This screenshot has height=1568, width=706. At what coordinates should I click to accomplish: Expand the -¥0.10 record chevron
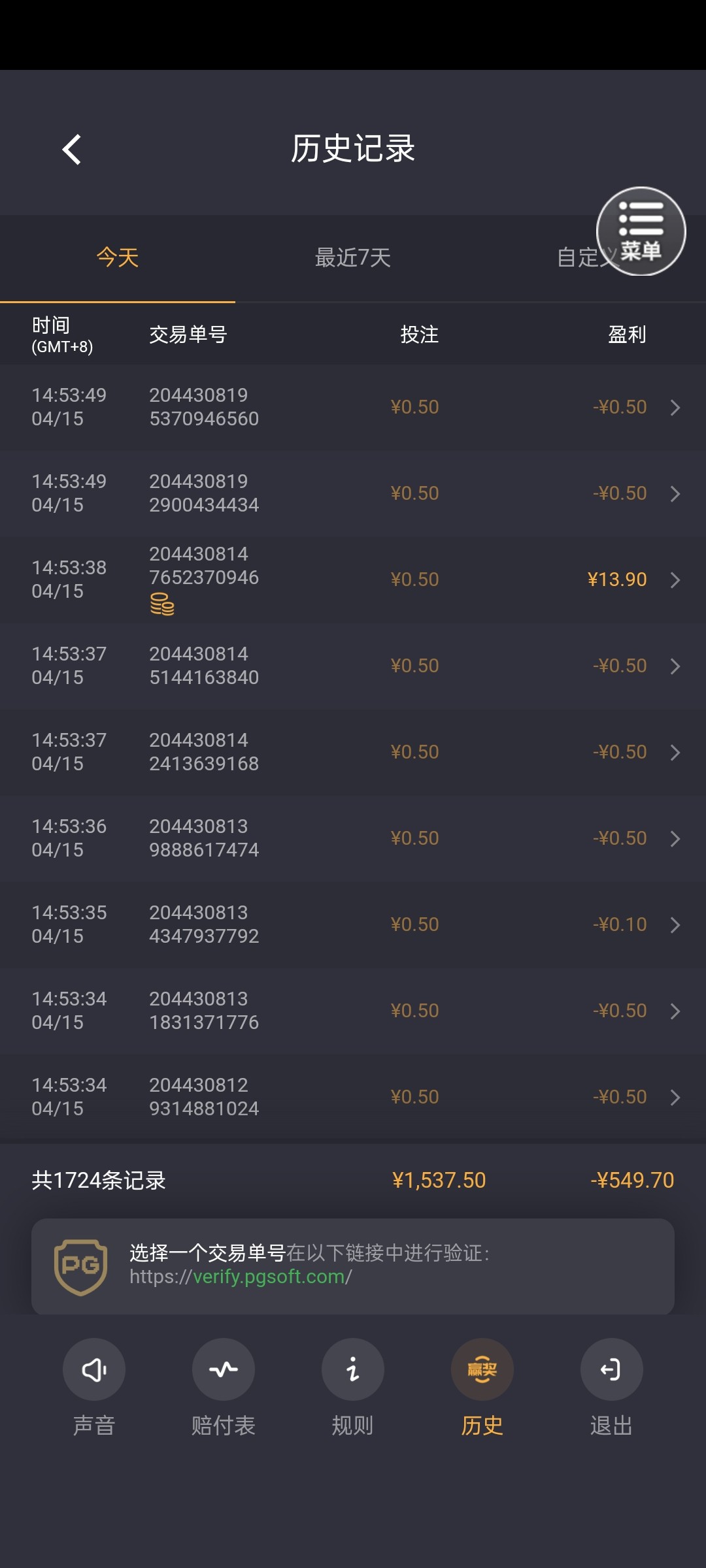675,925
